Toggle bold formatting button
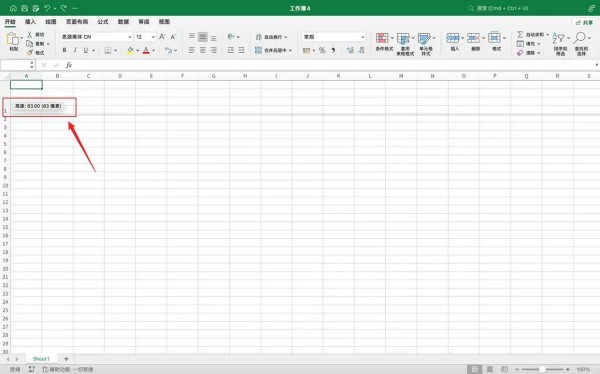The height and width of the screenshot is (374, 600). (x=64, y=50)
